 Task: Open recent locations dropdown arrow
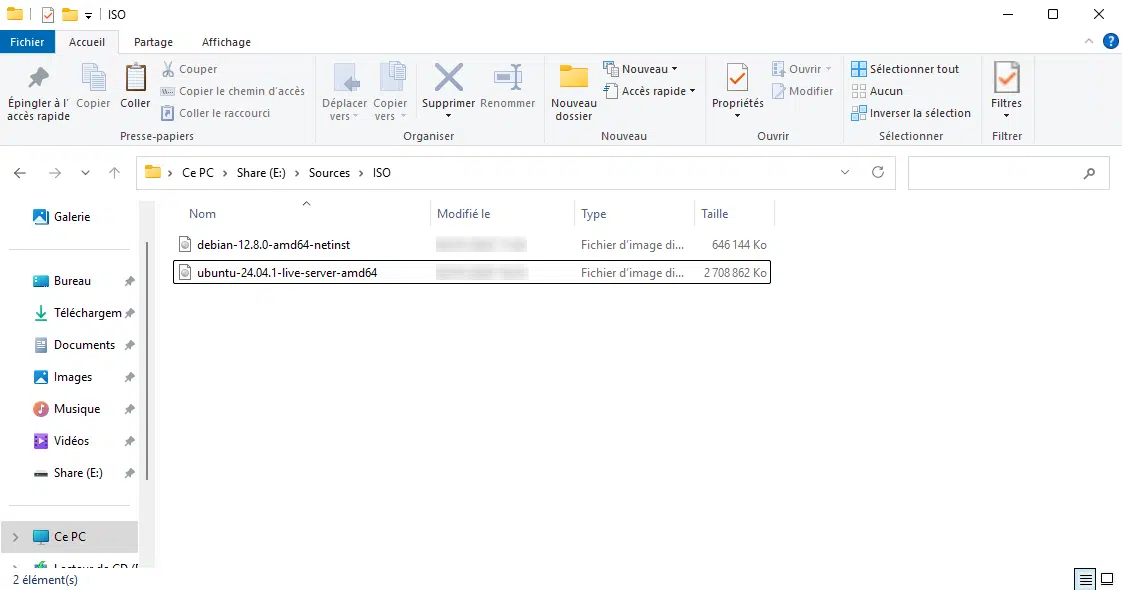[85, 172]
